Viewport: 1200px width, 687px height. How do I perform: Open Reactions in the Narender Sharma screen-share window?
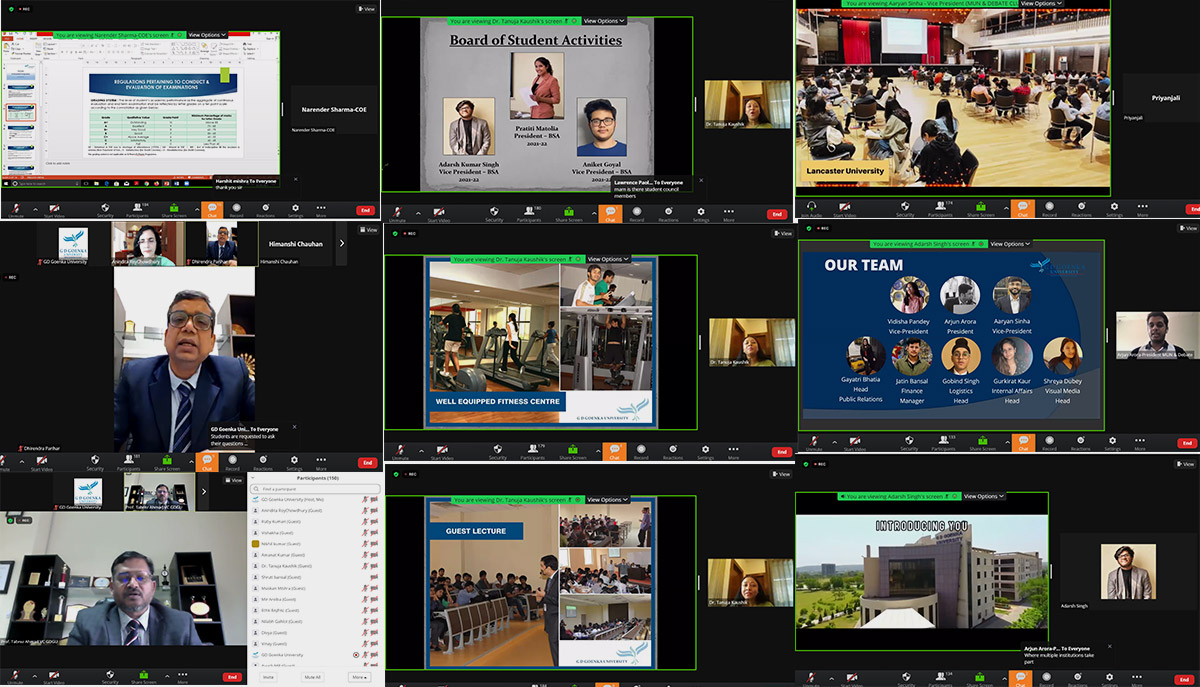265,211
